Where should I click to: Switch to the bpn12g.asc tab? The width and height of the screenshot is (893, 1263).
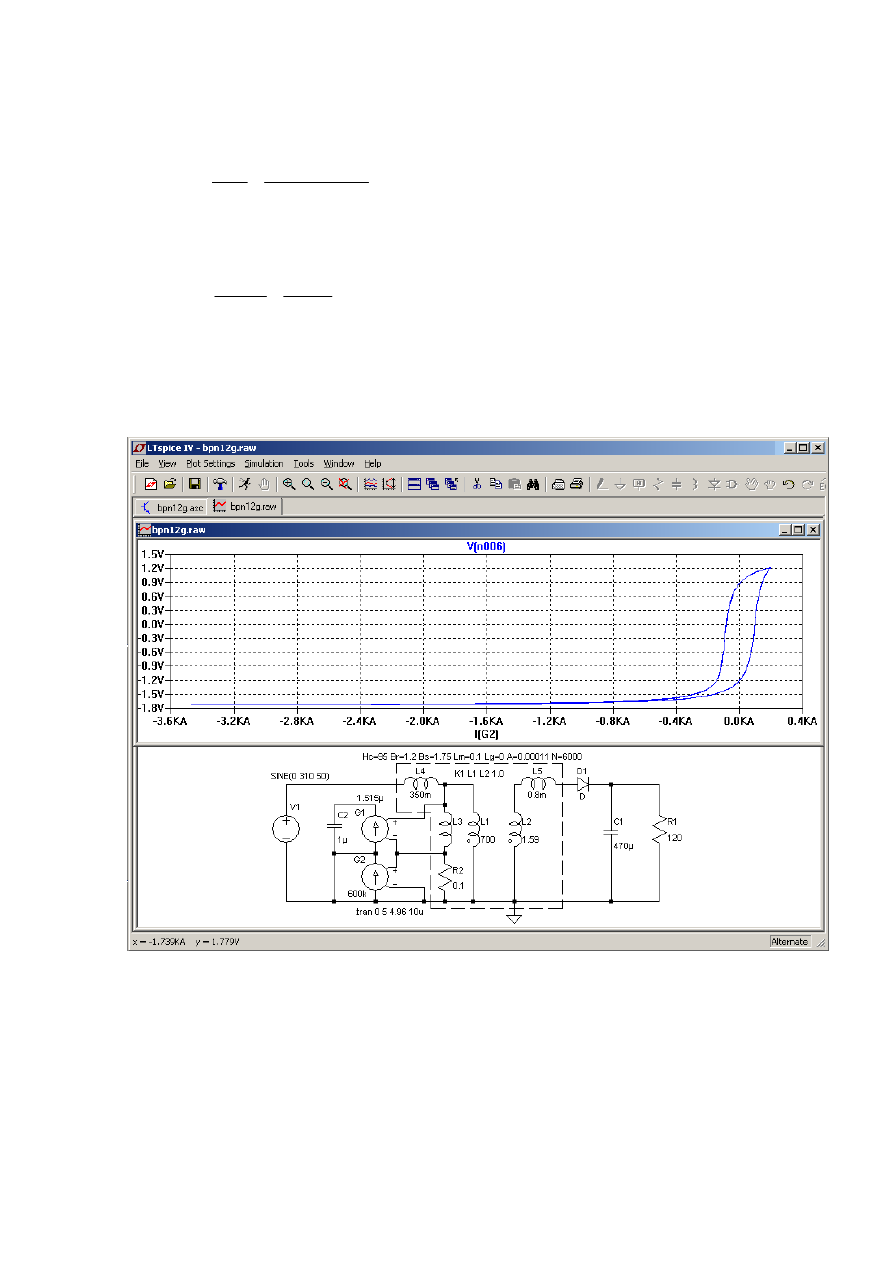point(171,507)
